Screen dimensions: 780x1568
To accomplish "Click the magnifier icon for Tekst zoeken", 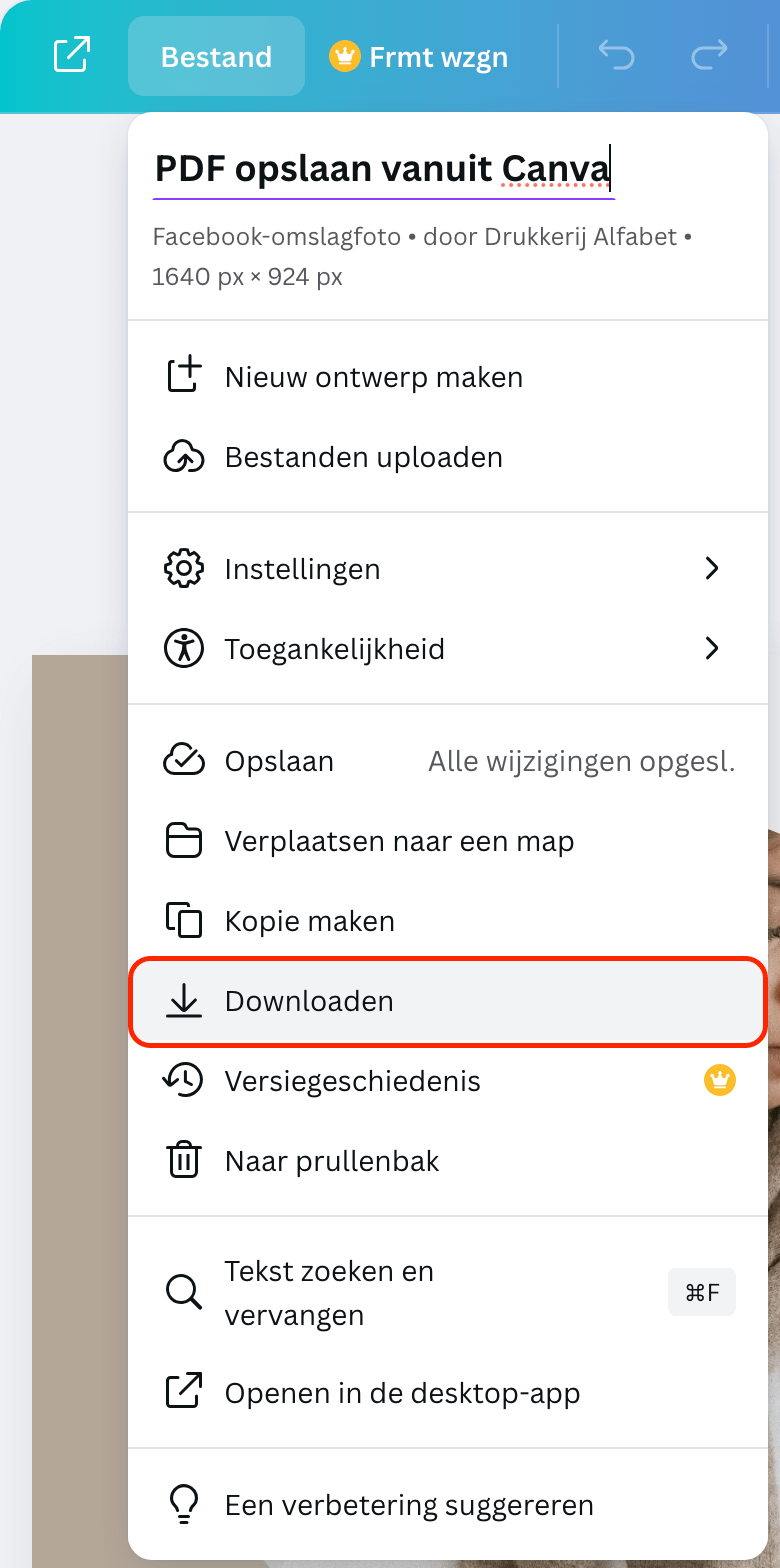I will click(183, 1293).
